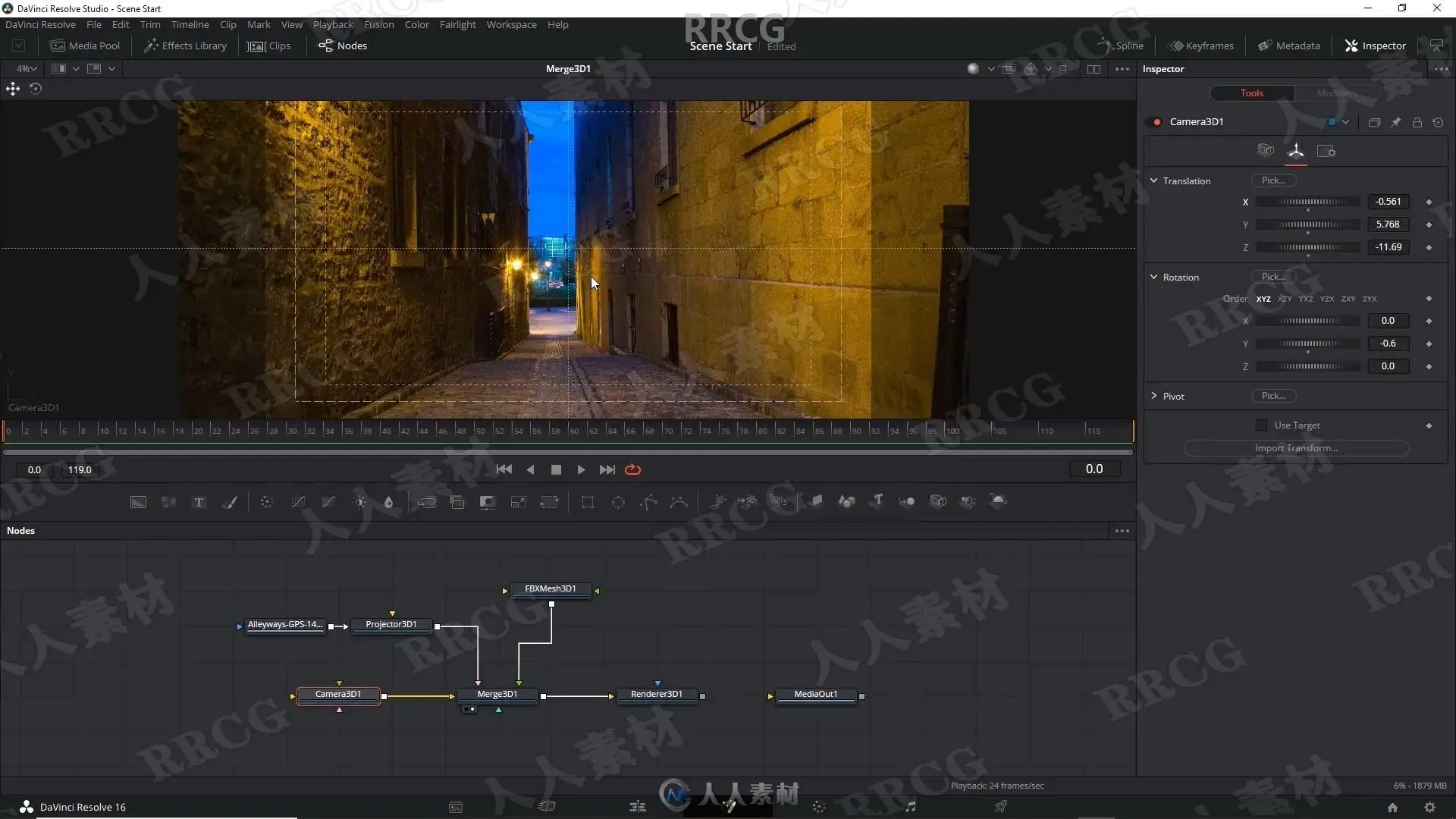This screenshot has height=819, width=1456.
Task: Open the Keyframes panel
Action: 1201,45
